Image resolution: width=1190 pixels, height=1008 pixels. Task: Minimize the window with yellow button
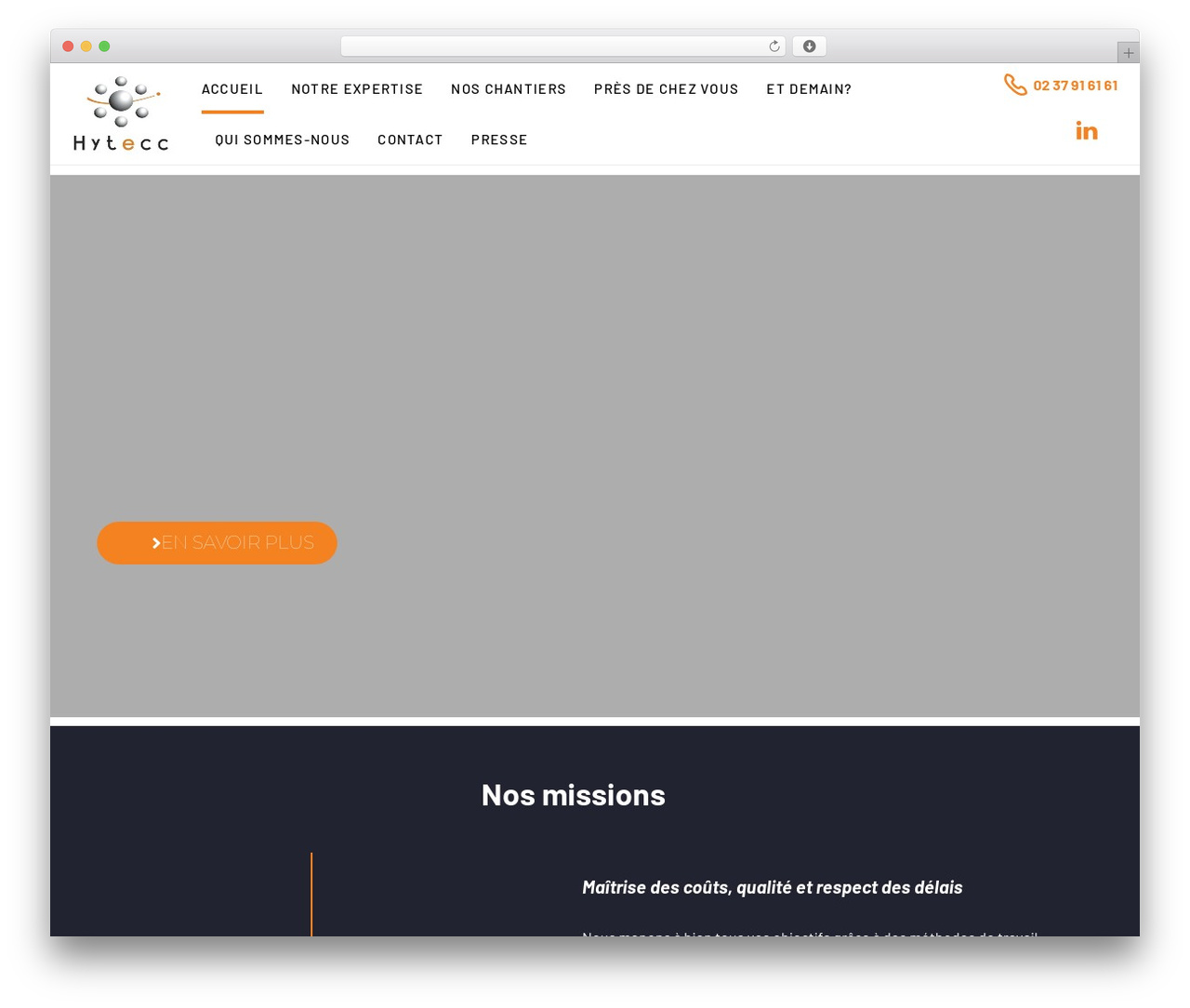pyautogui.click(x=86, y=46)
